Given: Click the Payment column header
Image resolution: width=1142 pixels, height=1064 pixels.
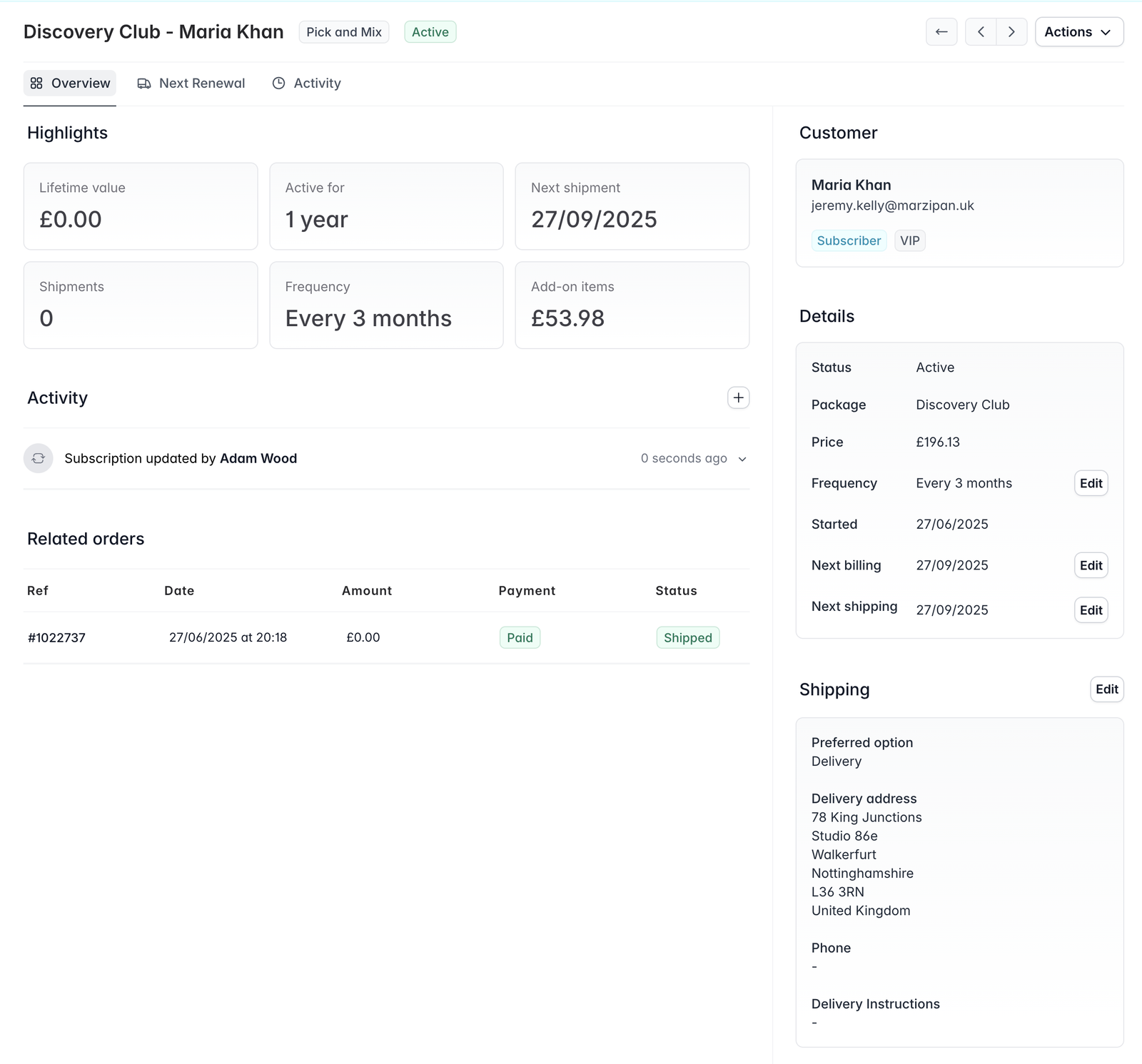Looking at the screenshot, I should pyautogui.click(x=527, y=591).
